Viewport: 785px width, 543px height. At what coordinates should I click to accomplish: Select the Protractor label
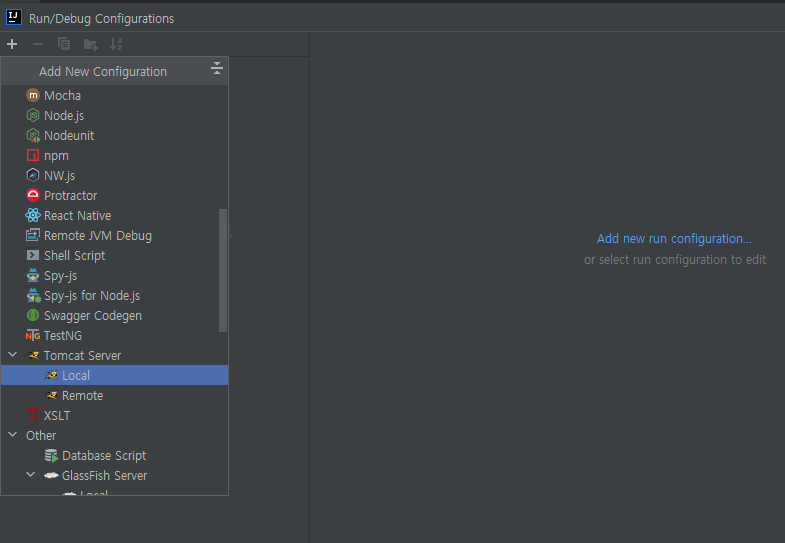[71, 196]
